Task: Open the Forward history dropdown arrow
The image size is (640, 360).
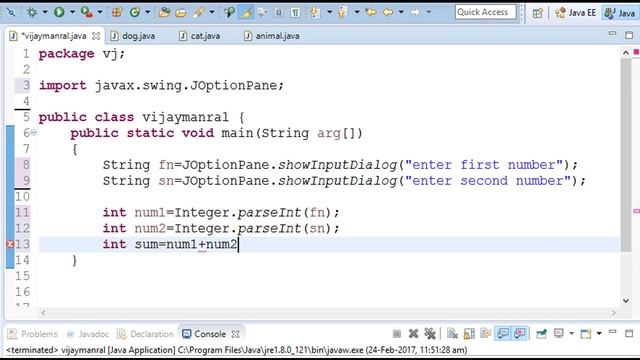Action: [x=429, y=13]
